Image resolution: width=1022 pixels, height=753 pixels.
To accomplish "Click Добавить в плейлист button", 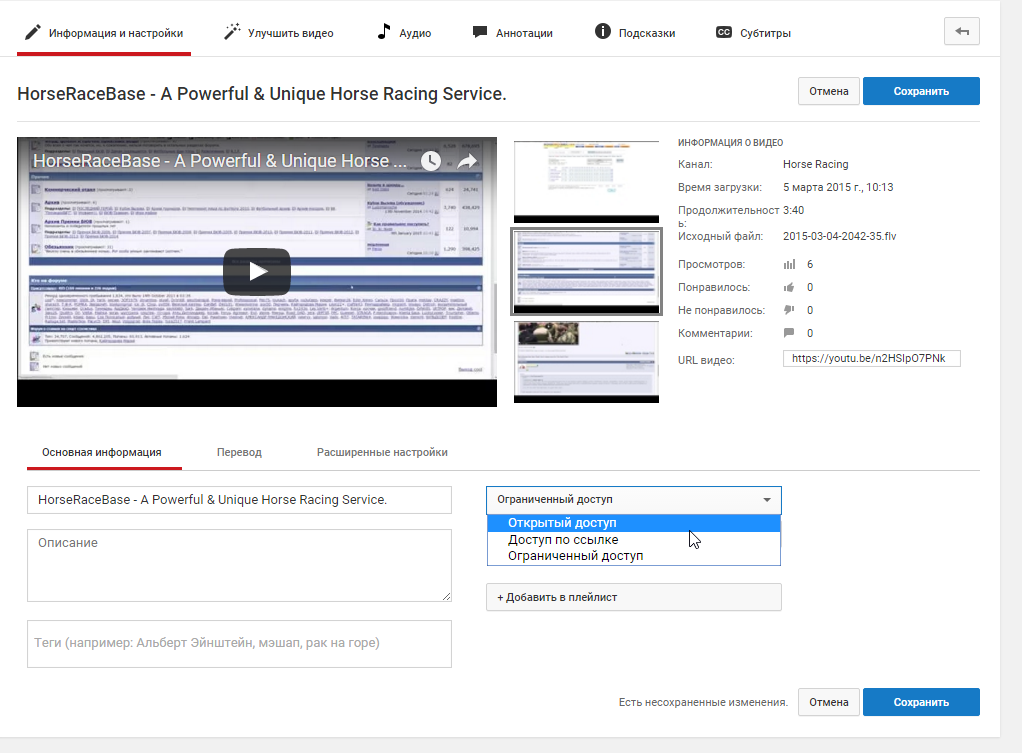I will (634, 597).
